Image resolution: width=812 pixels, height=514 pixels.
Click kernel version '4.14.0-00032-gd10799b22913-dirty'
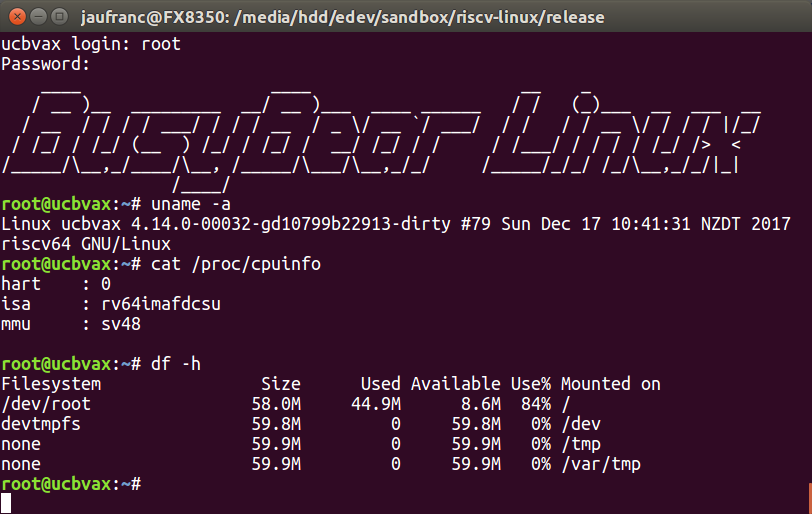291,224
